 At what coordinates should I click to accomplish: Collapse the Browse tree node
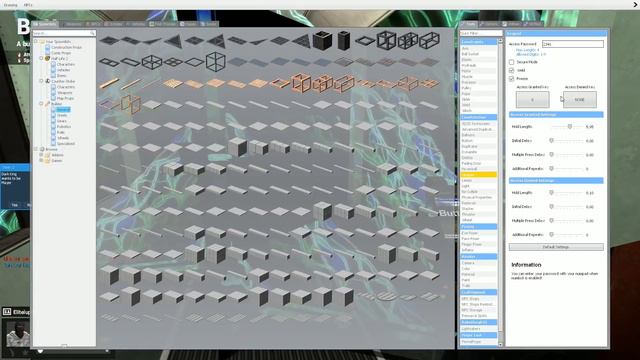click(36, 149)
